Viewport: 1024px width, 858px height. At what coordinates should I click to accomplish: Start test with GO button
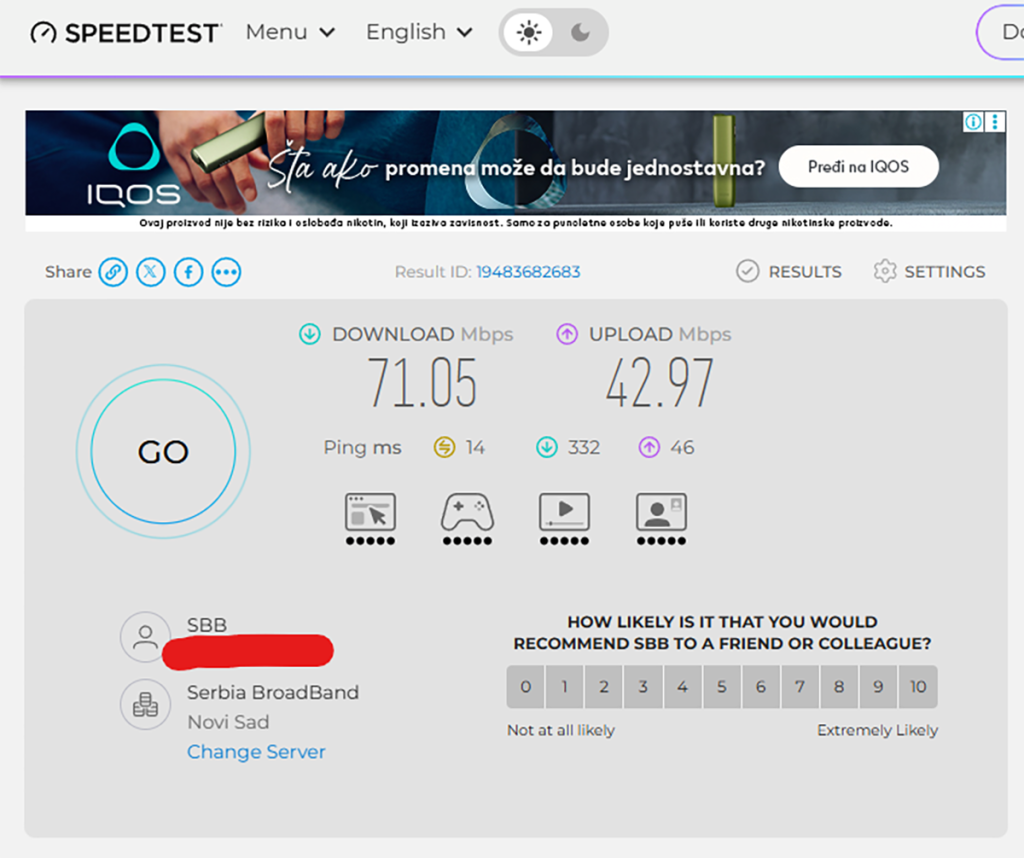163,451
